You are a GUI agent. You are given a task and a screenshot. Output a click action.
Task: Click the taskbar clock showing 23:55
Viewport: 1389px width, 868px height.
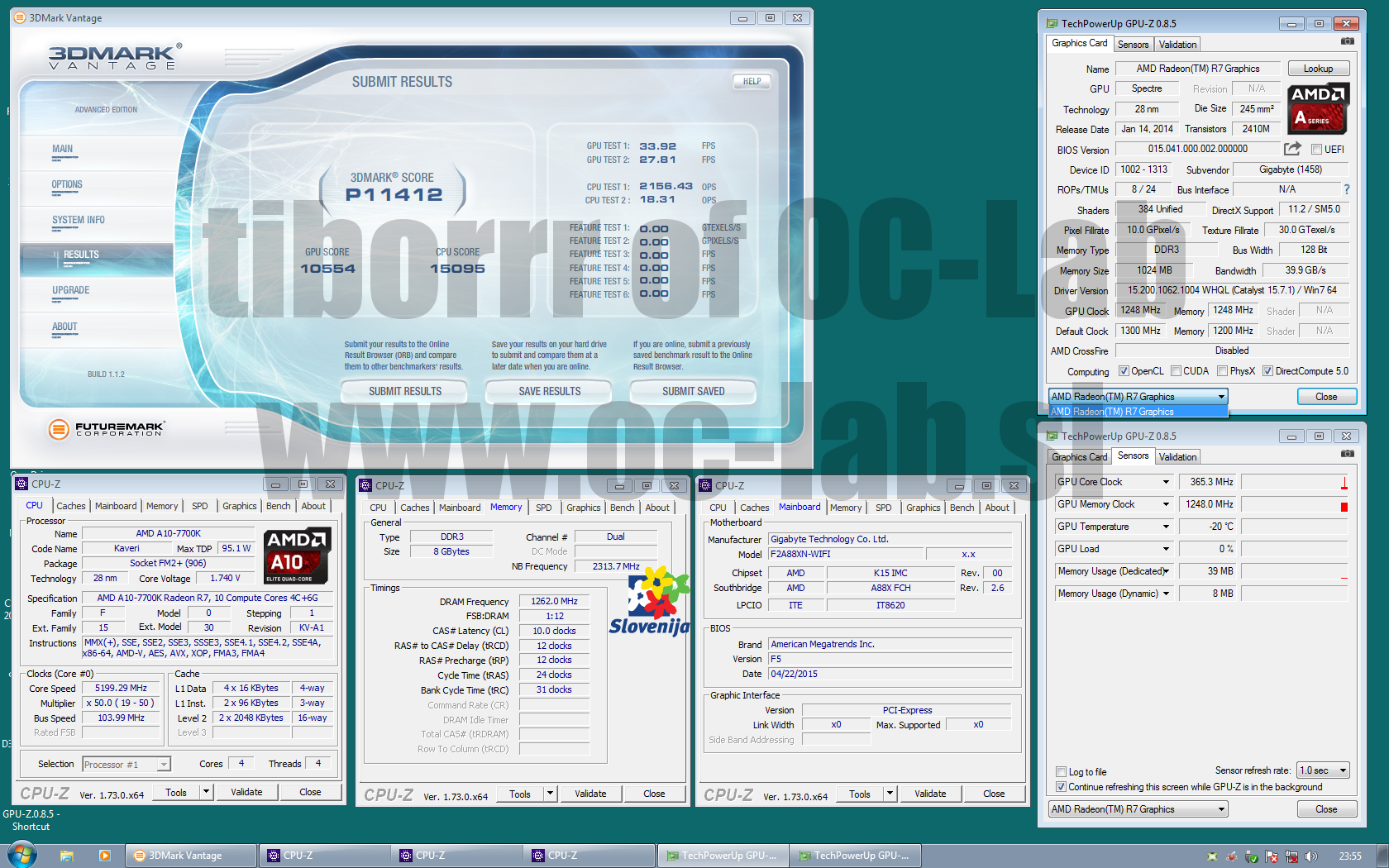pos(1350,856)
